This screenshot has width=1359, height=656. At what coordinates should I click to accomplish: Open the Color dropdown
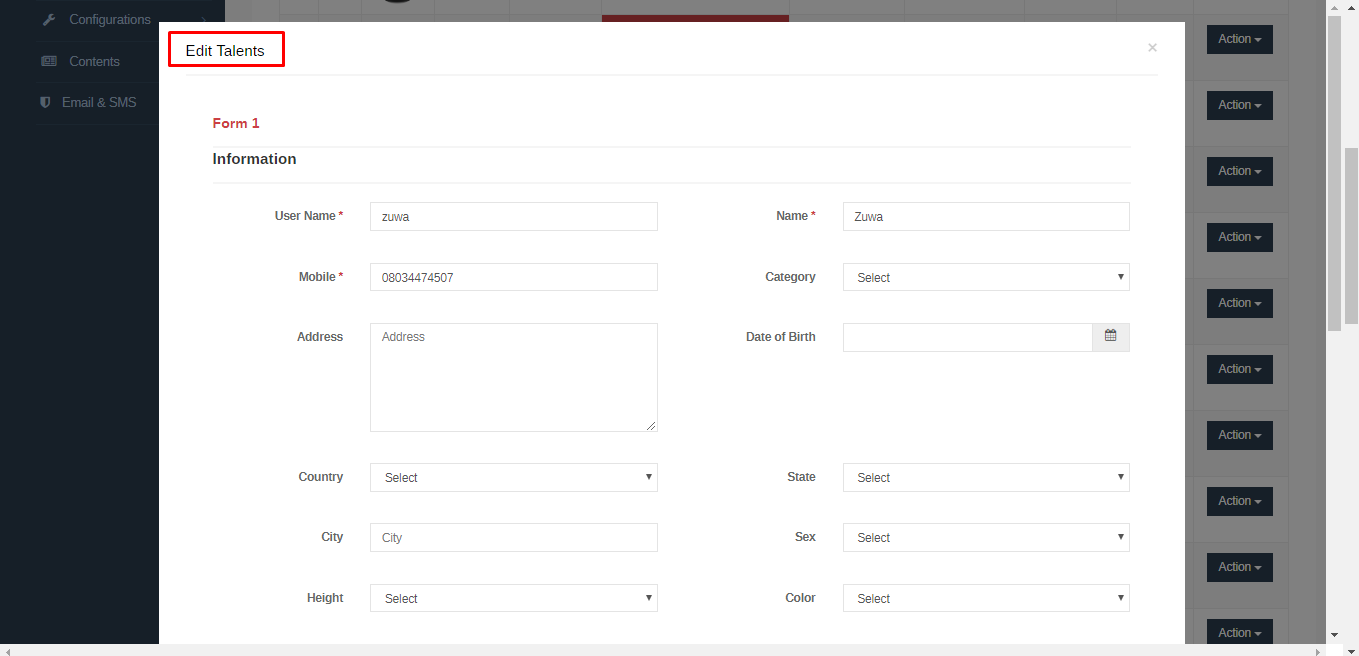(986, 598)
